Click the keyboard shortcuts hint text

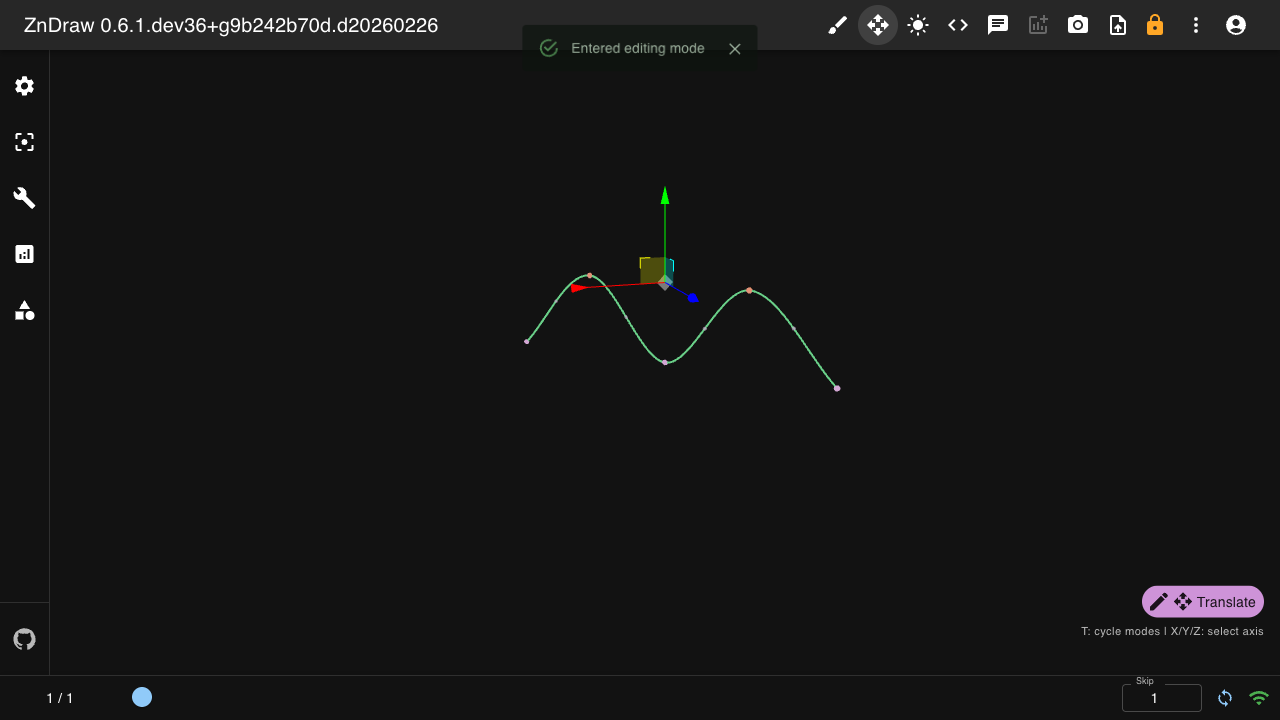(1172, 631)
